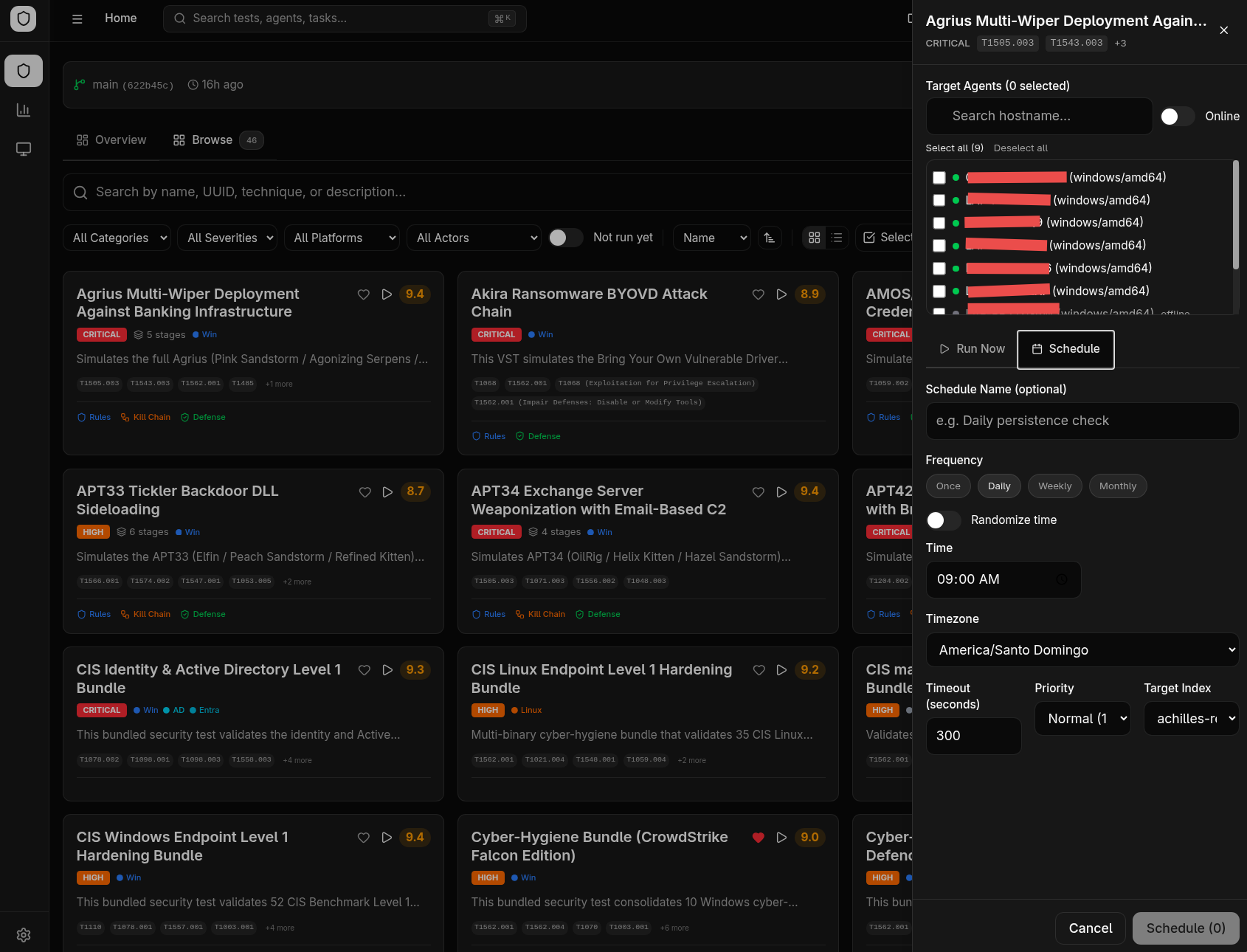The width and height of the screenshot is (1247, 952).
Task: Choose Monthly frequency
Action: pyautogui.click(x=1118, y=486)
